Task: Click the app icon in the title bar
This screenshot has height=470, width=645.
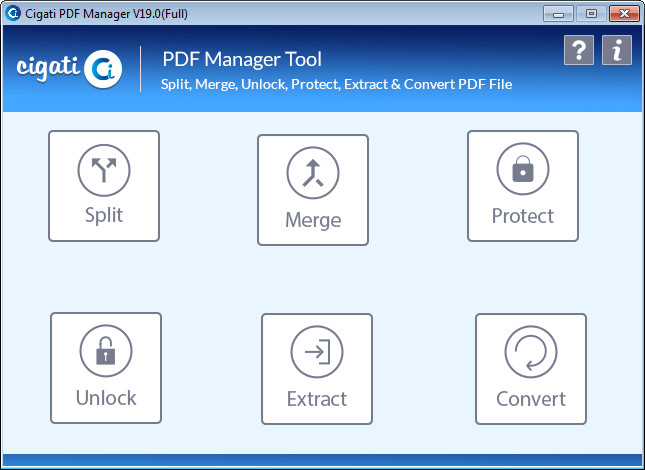Action: pos(13,14)
